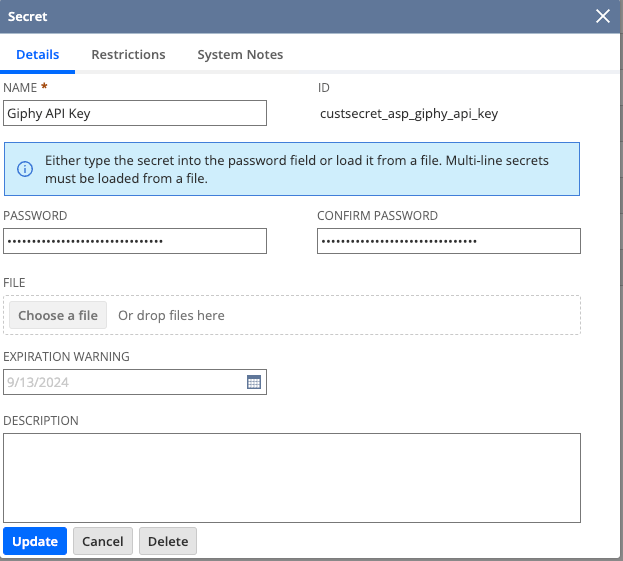Select the Details tab
The height and width of the screenshot is (561, 623).
click(x=37, y=55)
